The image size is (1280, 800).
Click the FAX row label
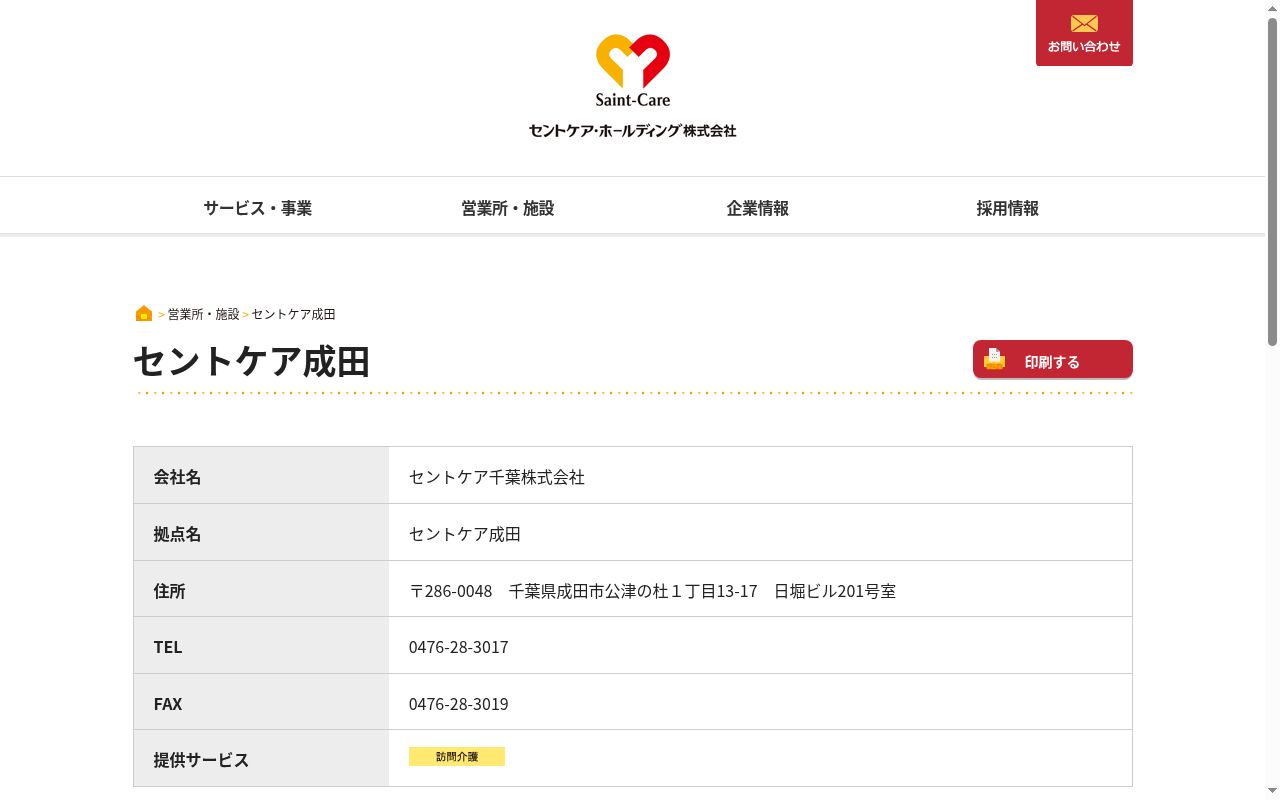tap(168, 704)
